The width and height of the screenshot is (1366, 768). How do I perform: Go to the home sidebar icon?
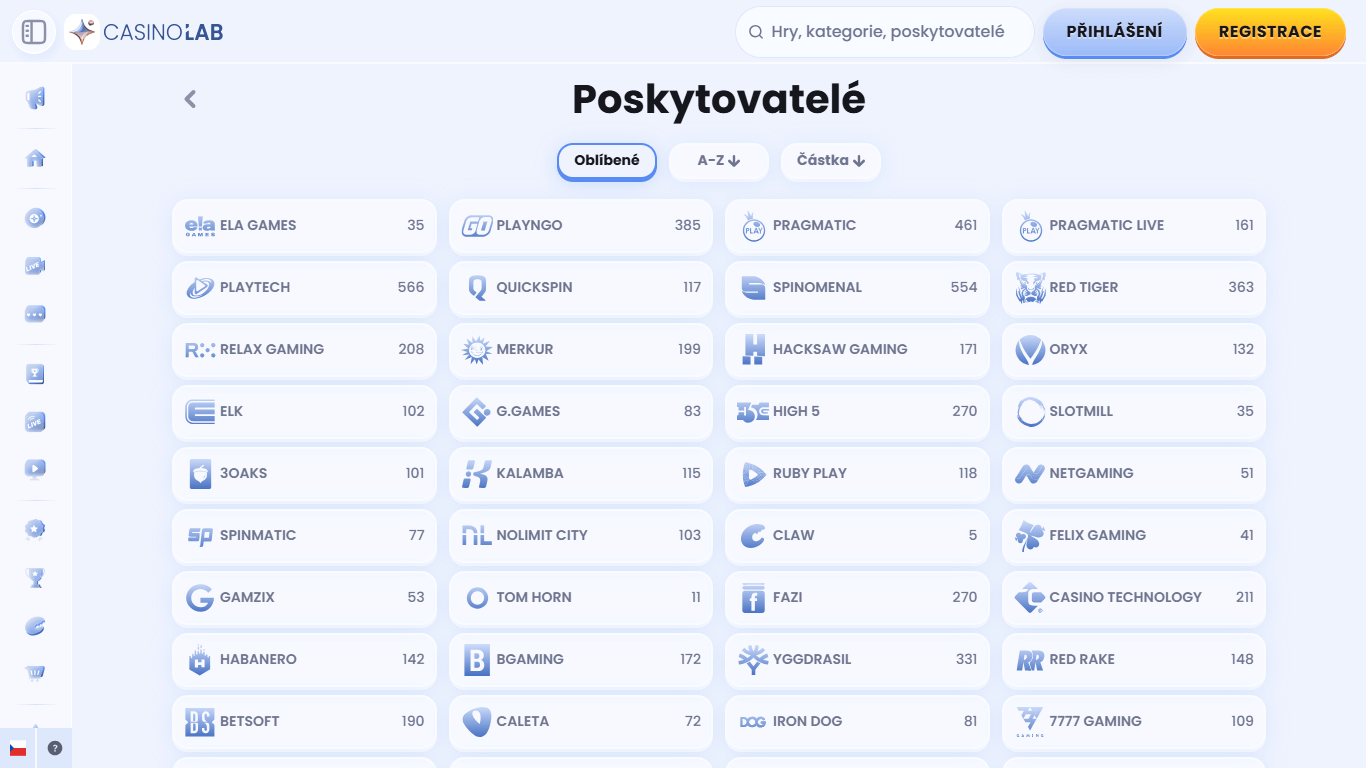coord(35,158)
